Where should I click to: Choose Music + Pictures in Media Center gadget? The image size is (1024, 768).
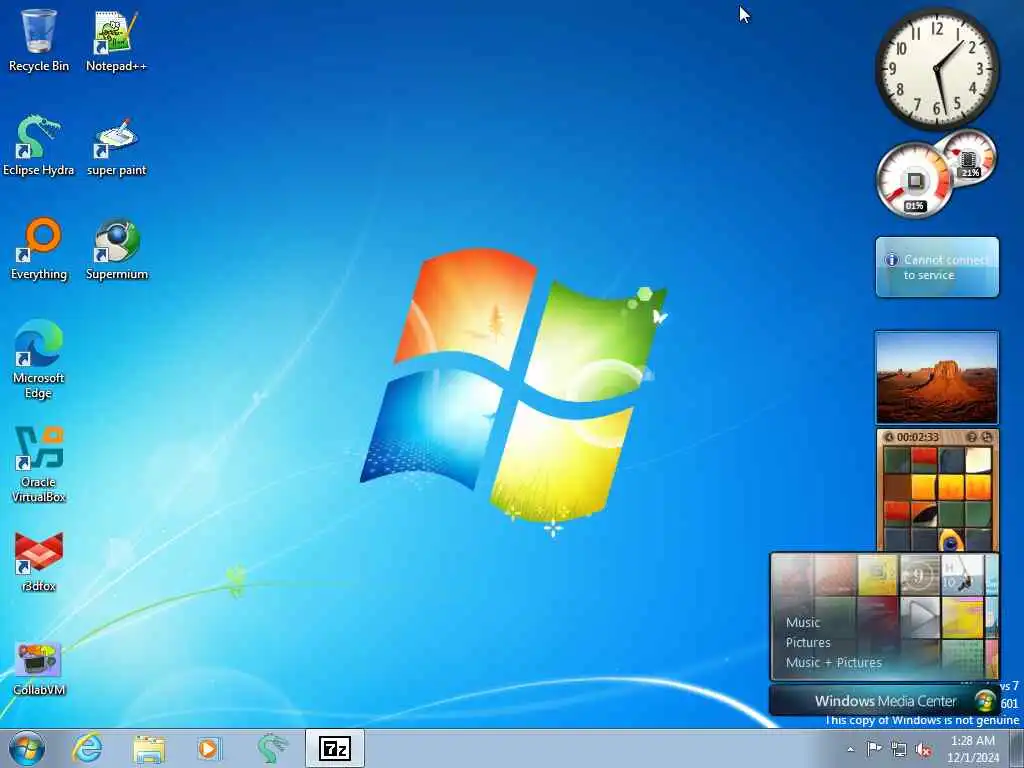pos(833,663)
